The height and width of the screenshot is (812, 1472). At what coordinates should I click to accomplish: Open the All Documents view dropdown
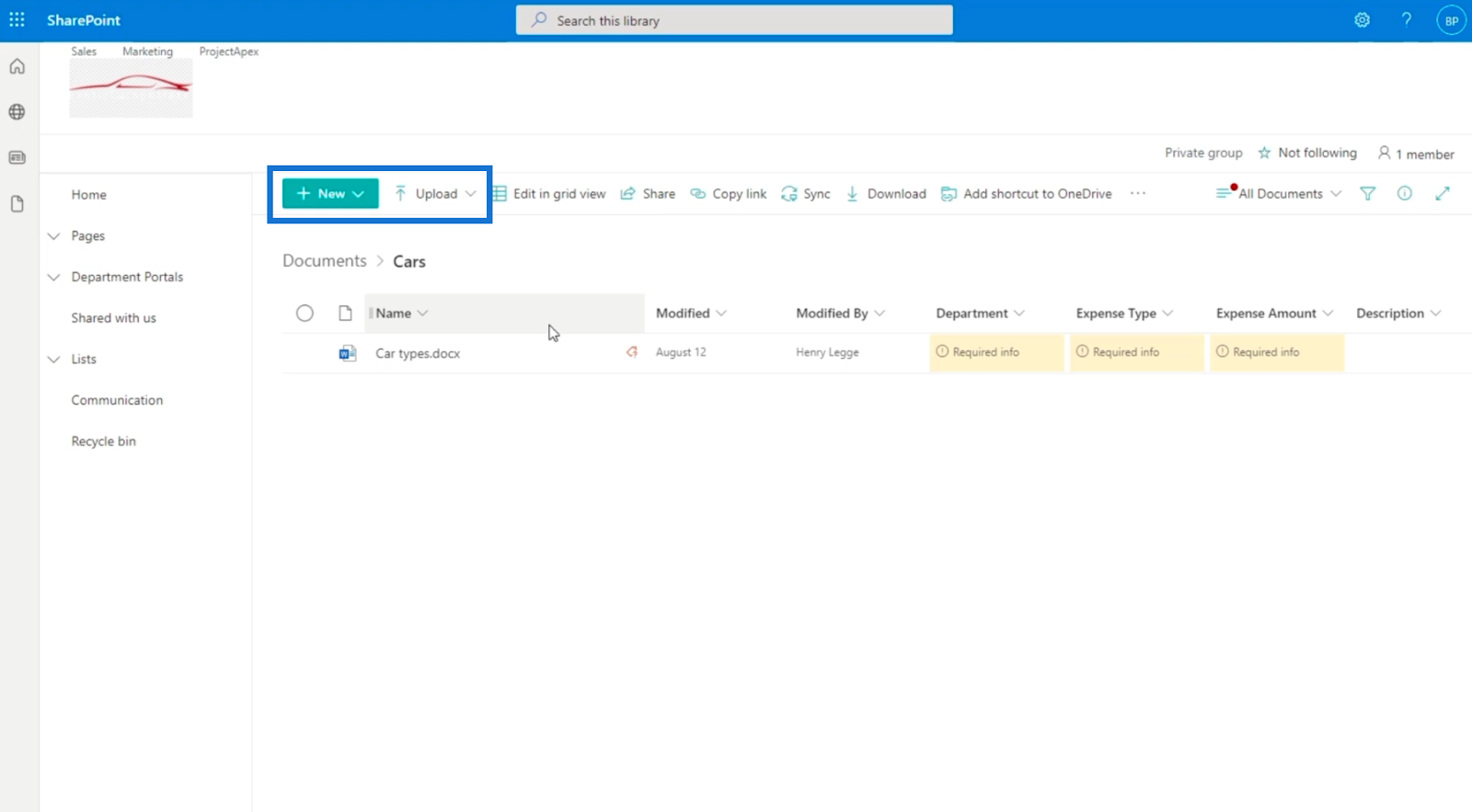point(1279,193)
